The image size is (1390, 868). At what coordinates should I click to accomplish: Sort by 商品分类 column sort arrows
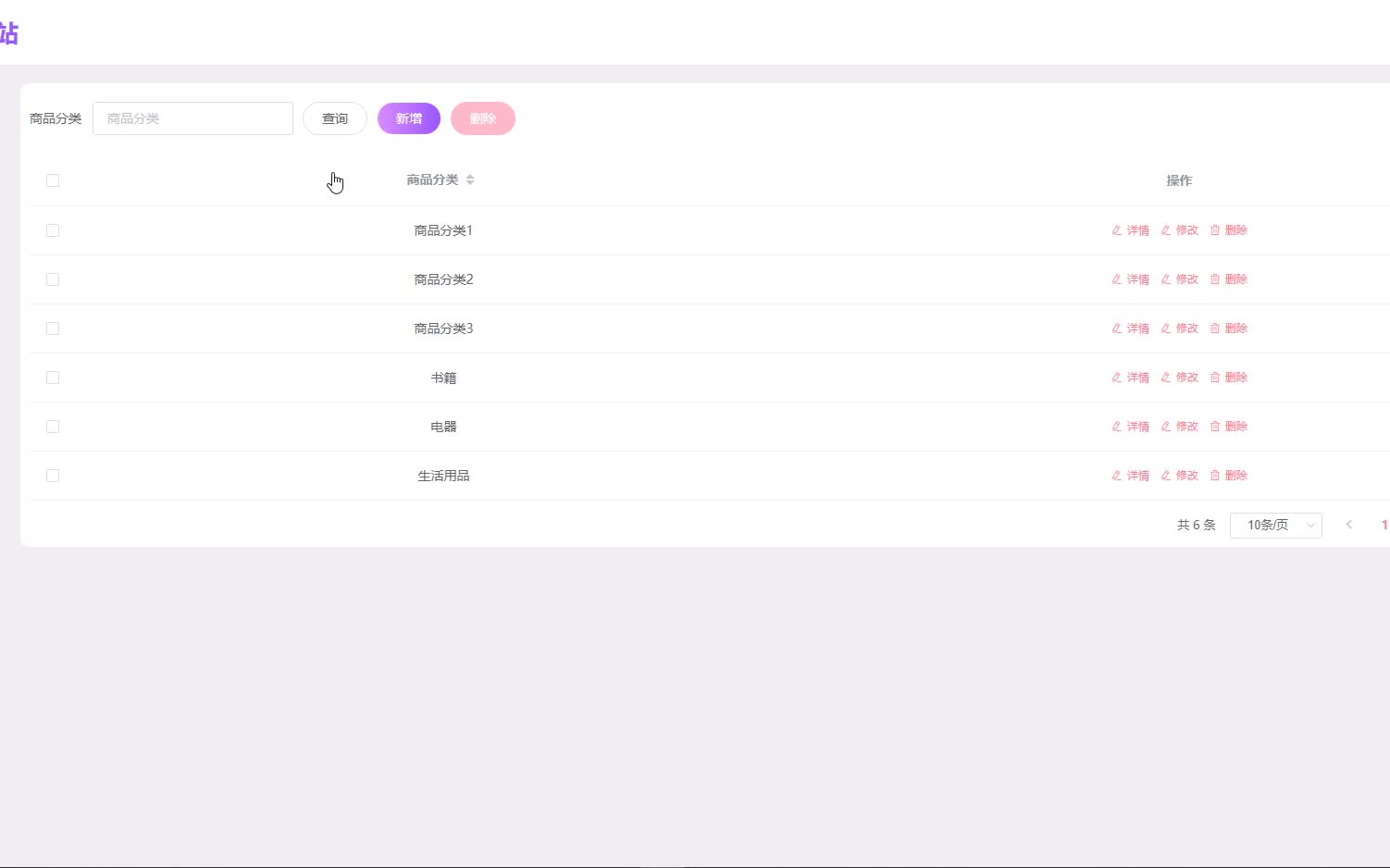click(470, 180)
